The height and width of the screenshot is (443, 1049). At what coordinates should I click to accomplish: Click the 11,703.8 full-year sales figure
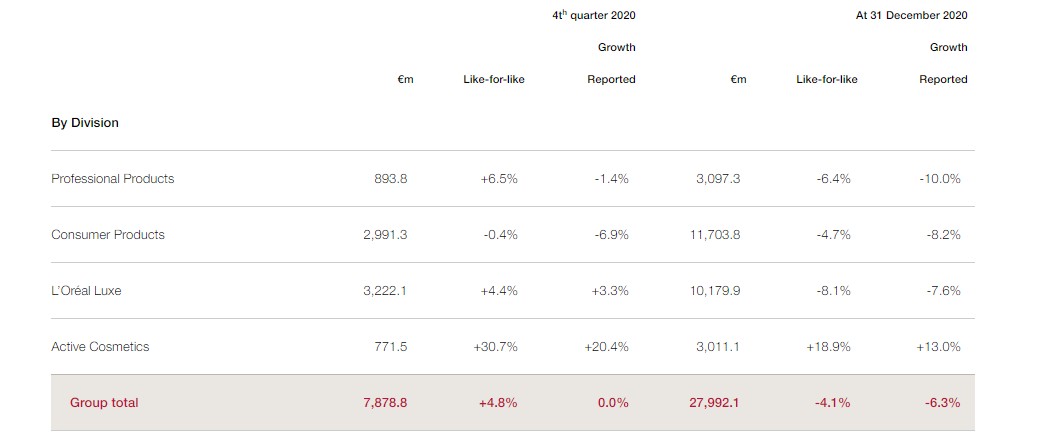click(x=715, y=235)
